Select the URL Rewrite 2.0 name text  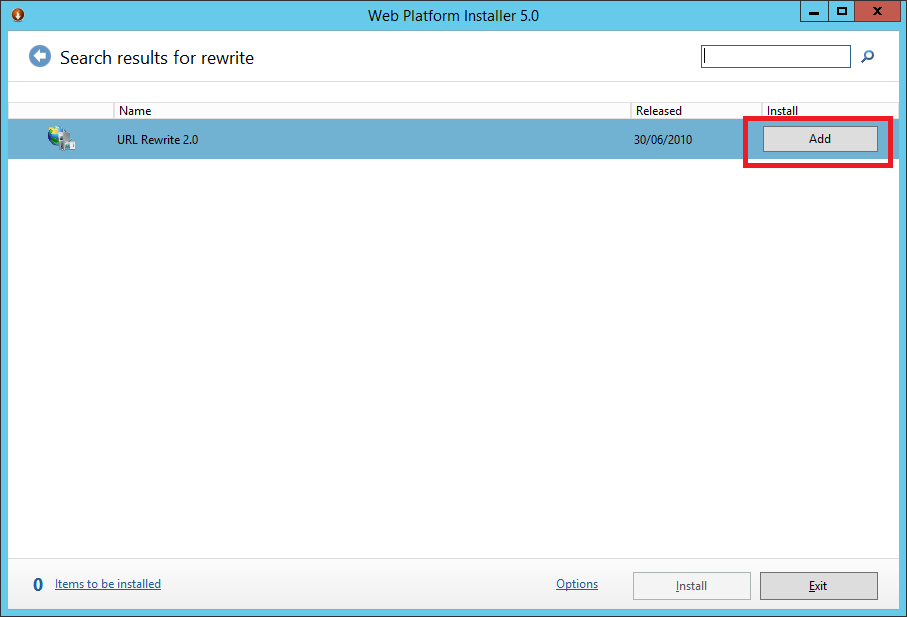click(x=157, y=139)
